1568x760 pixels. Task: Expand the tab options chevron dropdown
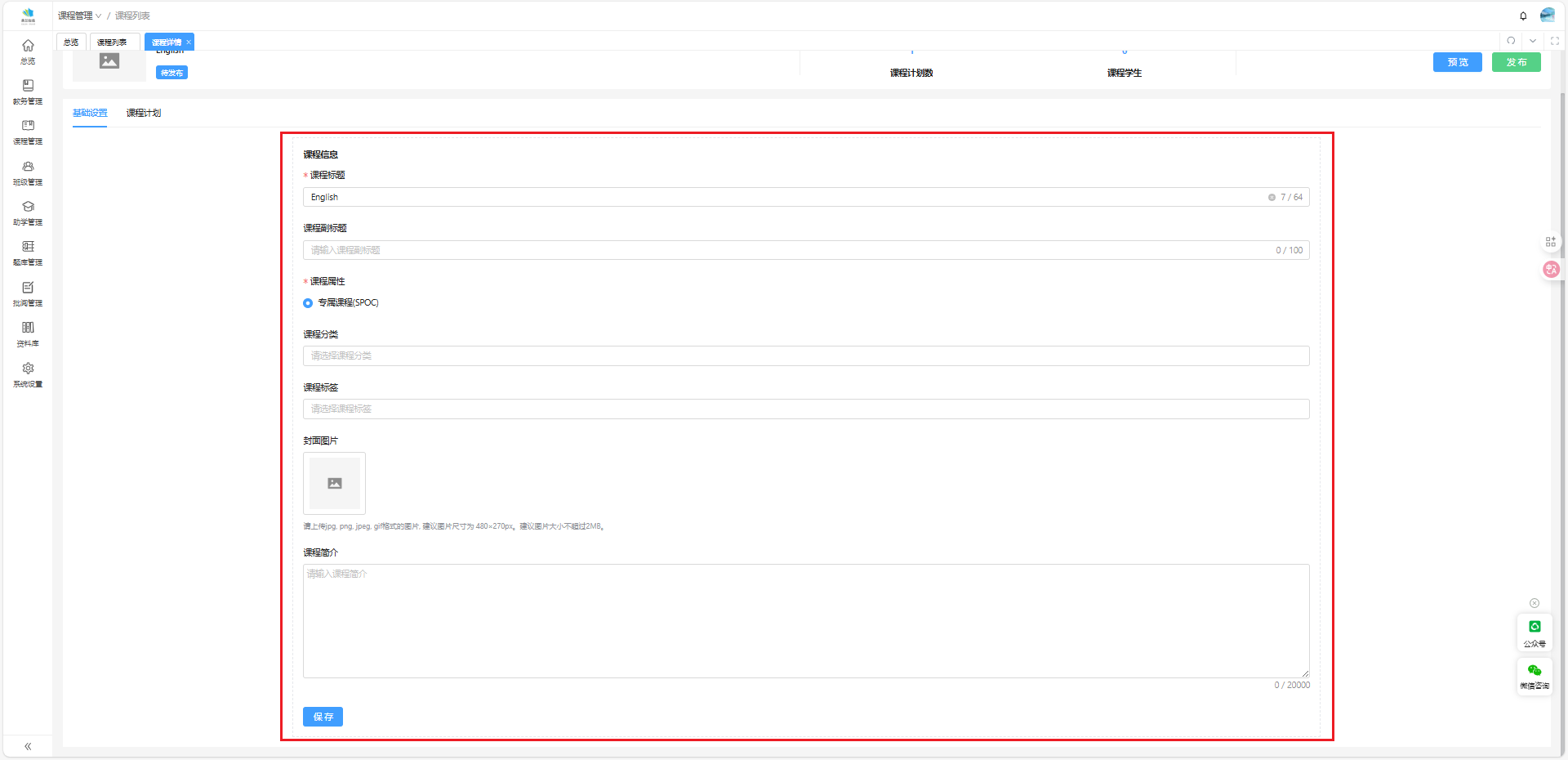pyautogui.click(x=1533, y=41)
